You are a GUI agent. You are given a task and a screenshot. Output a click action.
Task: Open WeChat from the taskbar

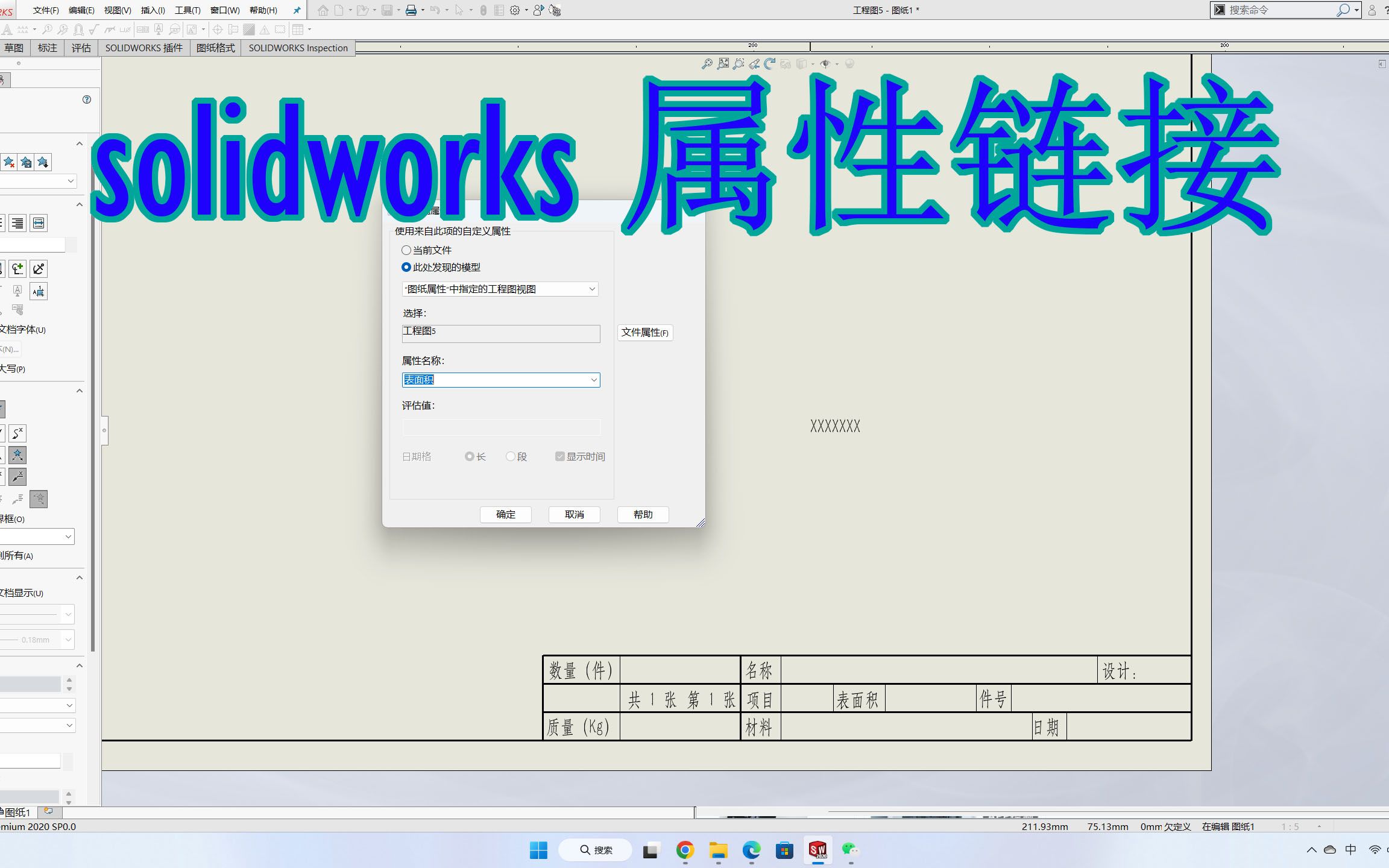[x=851, y=850]
